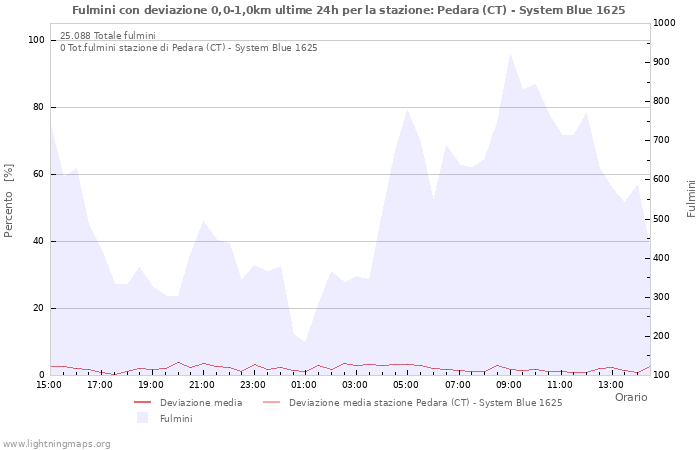Click the 15:00 time axis label
The image size is (700, 450).
point(49,385)
